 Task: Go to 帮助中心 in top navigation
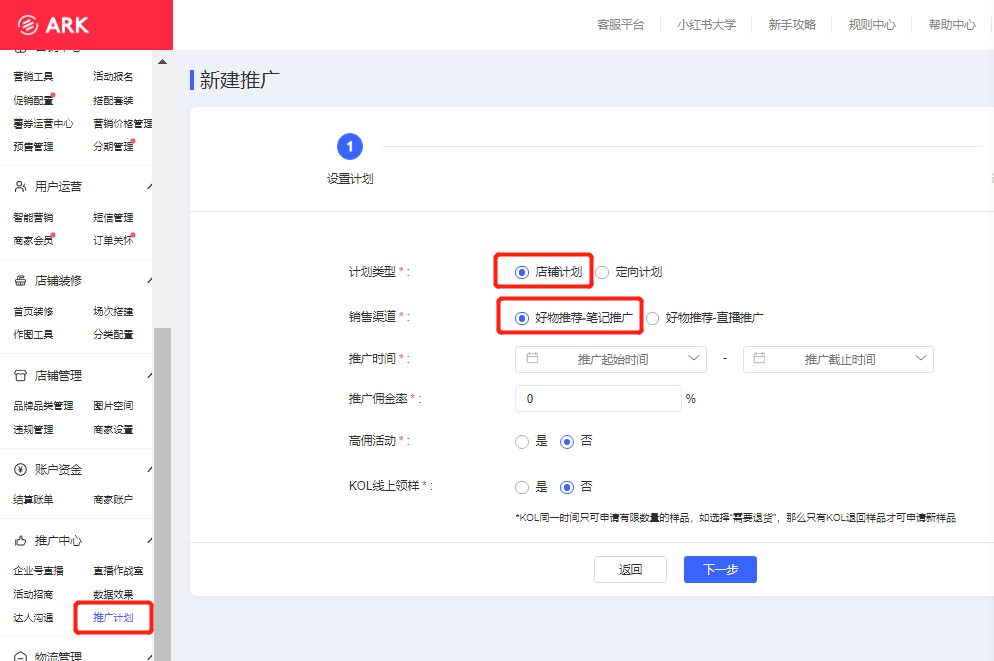tap(951, 25)
